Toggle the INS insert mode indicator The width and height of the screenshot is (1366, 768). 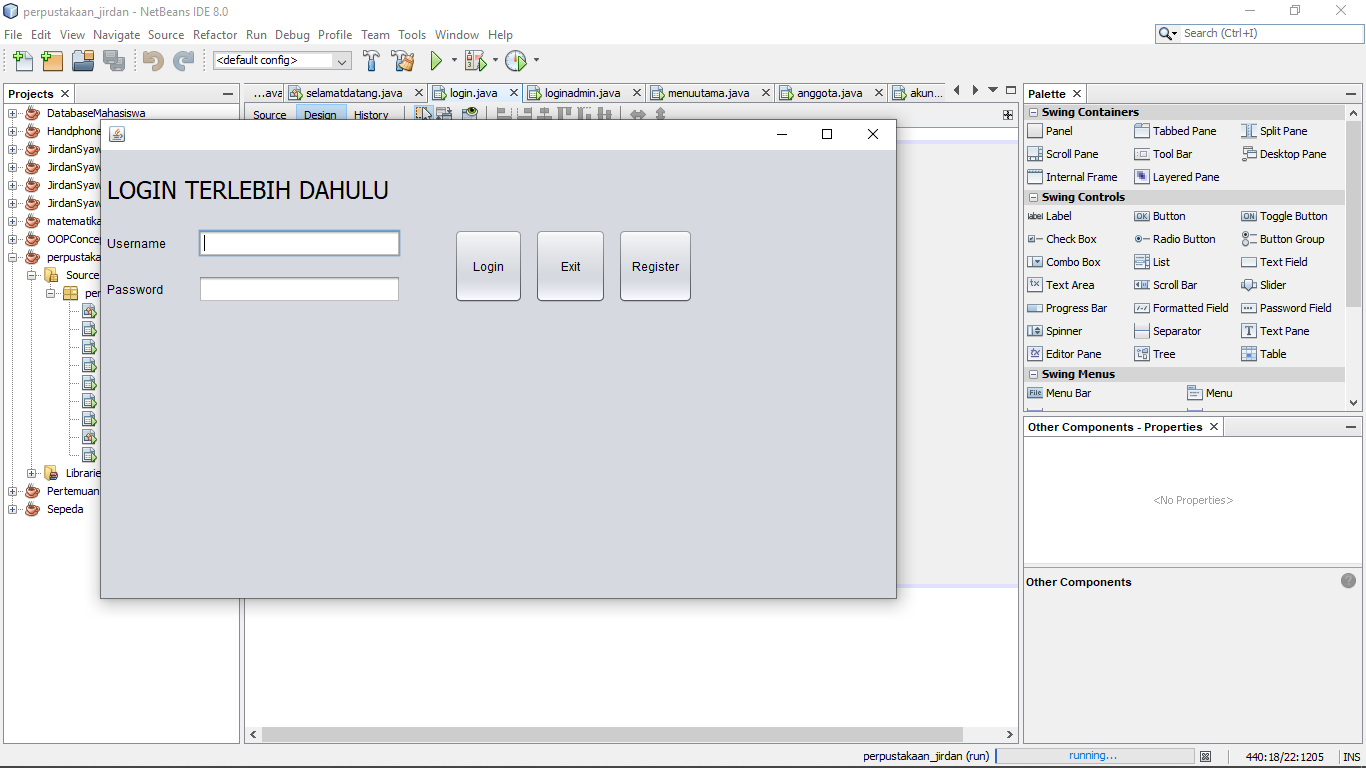1346,756
